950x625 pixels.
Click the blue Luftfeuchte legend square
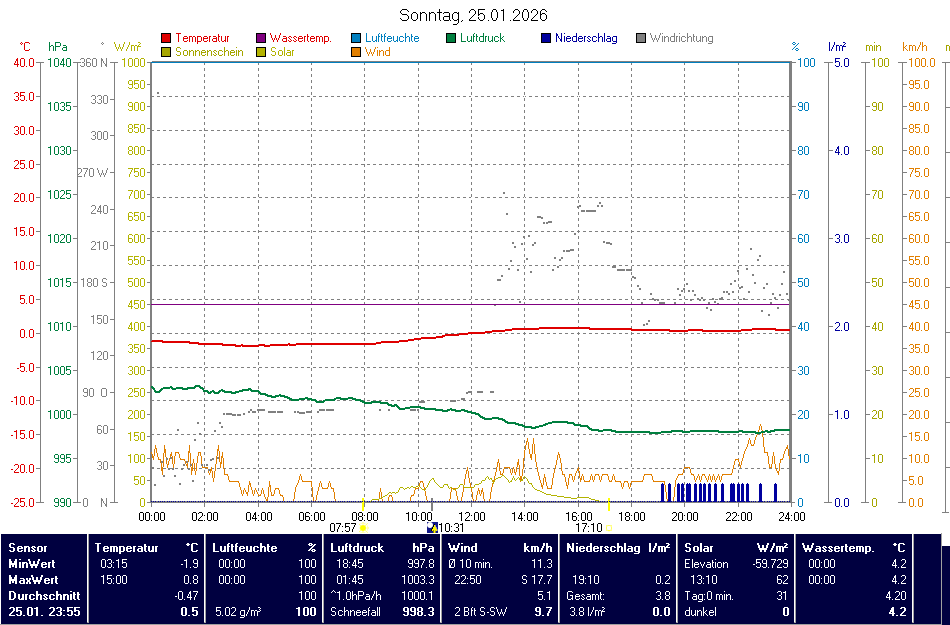[x=356, y=39]
